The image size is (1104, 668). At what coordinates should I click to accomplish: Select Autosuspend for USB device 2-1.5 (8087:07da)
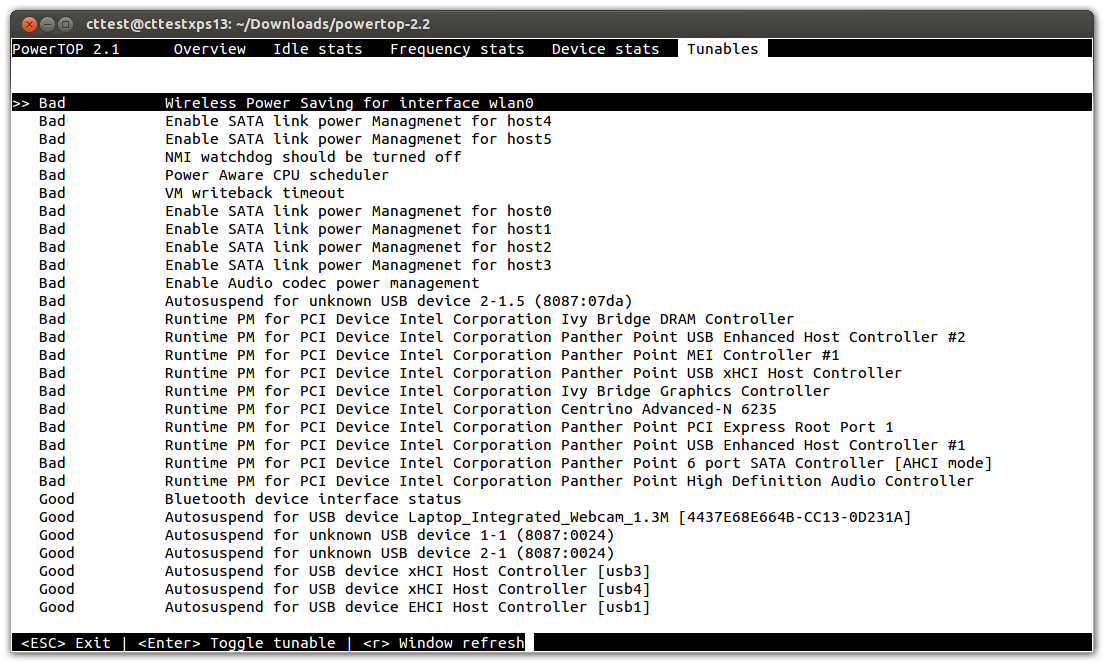[x=552, y=301]
